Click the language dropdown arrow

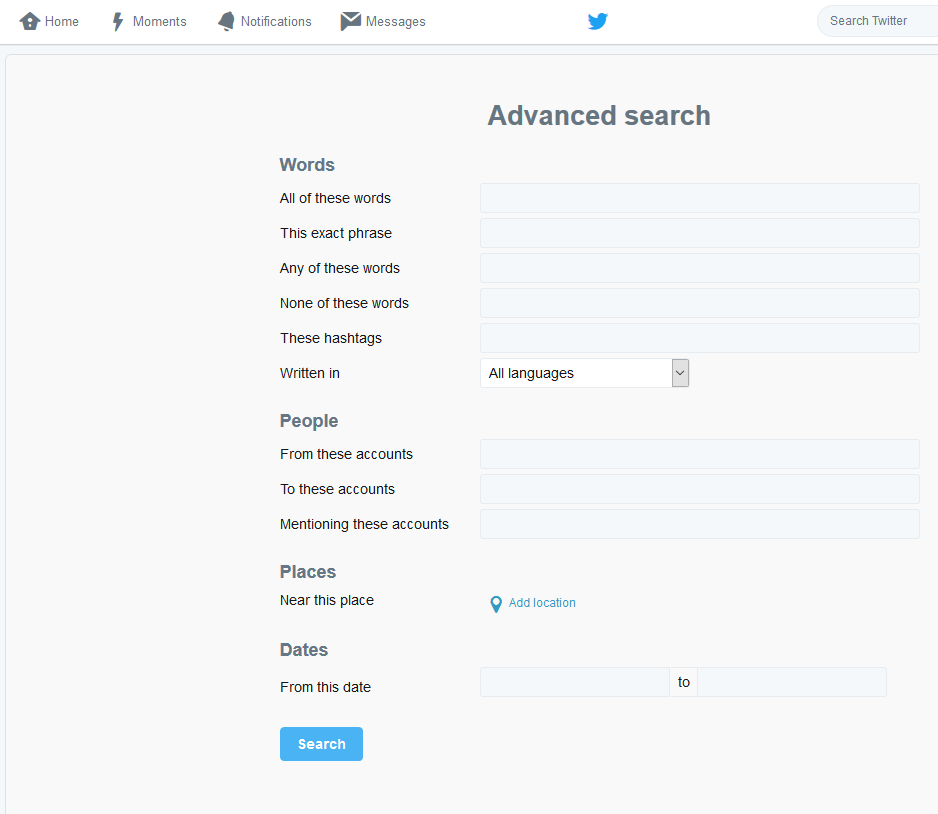(x=680, y=373)
